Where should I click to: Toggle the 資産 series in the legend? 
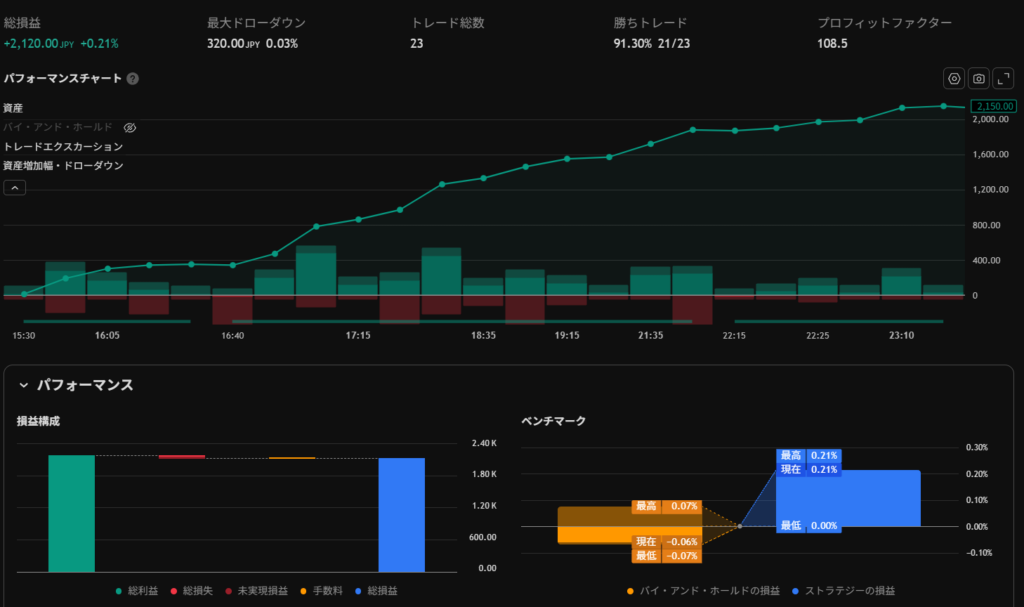(x=13, y=108)
